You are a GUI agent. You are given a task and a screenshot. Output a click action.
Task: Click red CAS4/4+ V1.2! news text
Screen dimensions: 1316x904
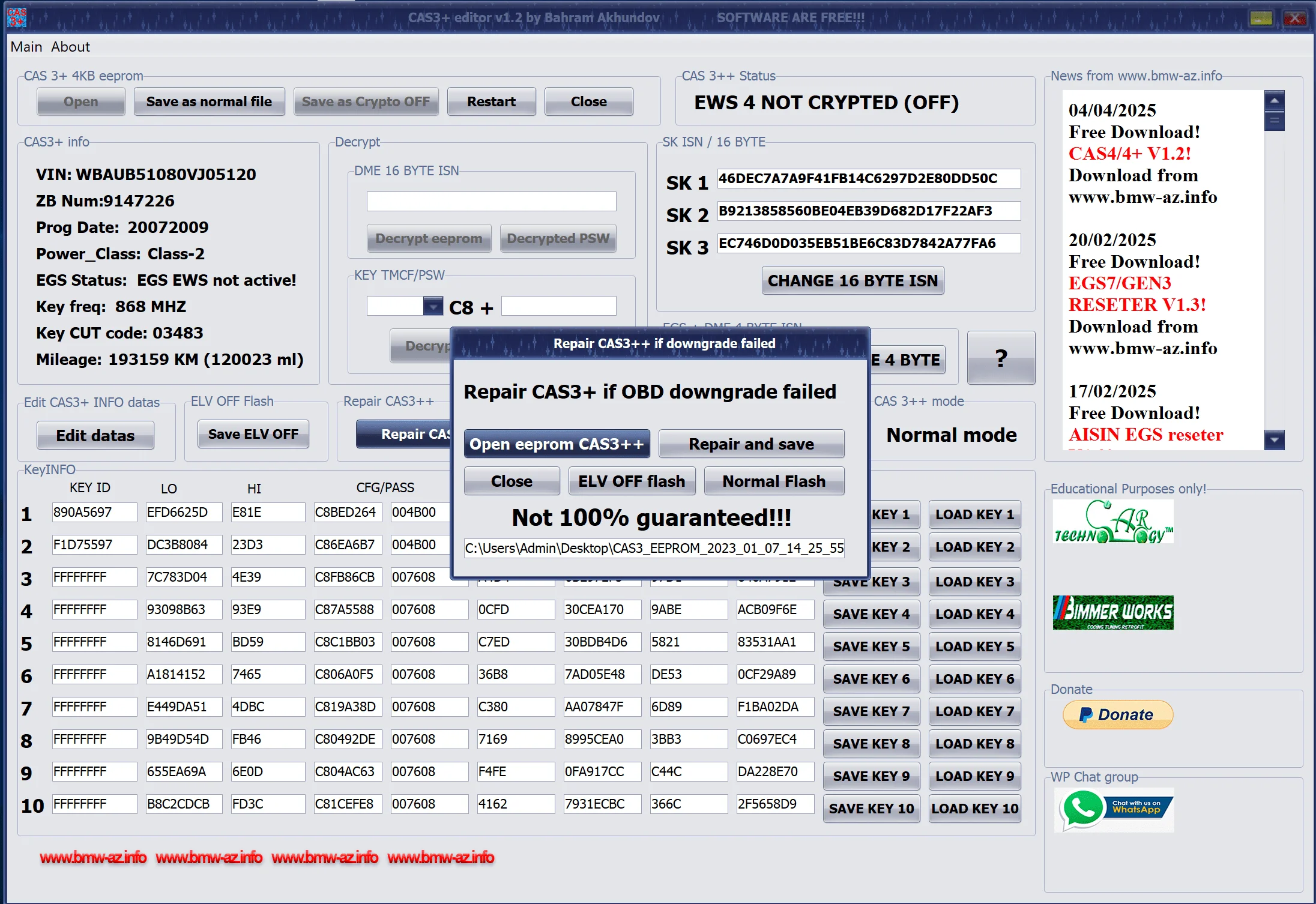[1129, 154]
